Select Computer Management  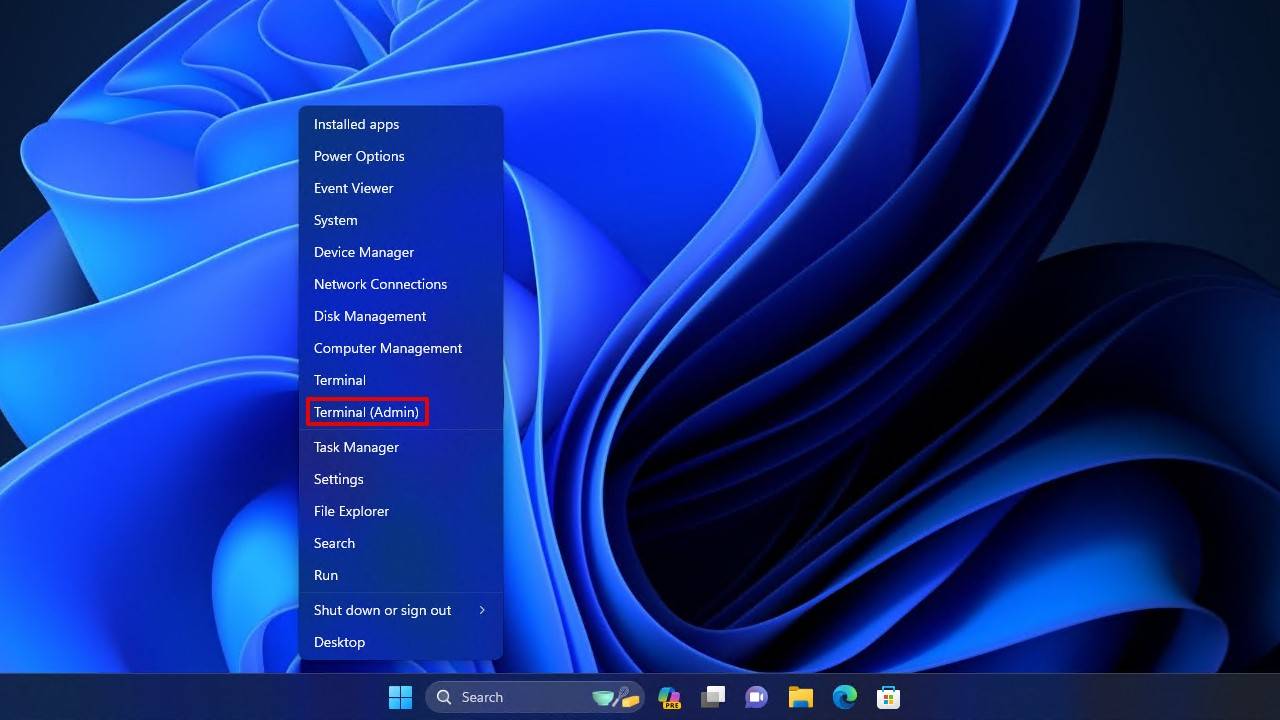[388, 348]
